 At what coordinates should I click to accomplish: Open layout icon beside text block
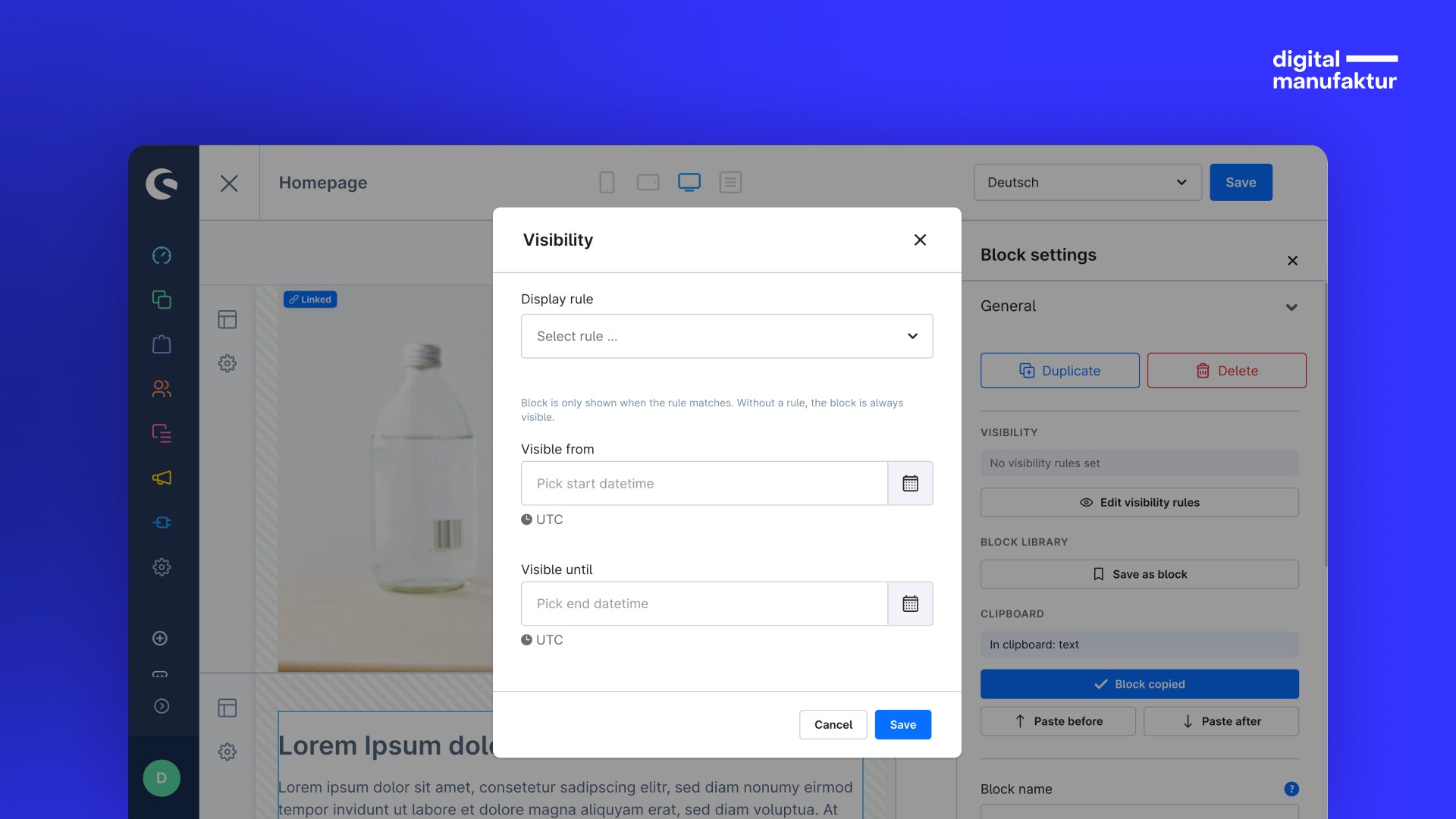(227, 708)
